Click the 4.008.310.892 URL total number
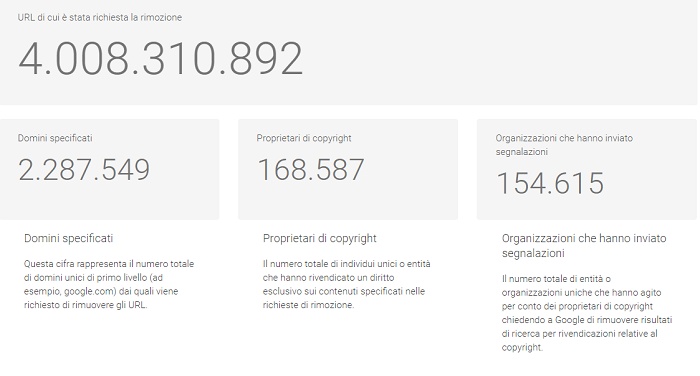Viewport: 700px width, 376px height. 161,58
